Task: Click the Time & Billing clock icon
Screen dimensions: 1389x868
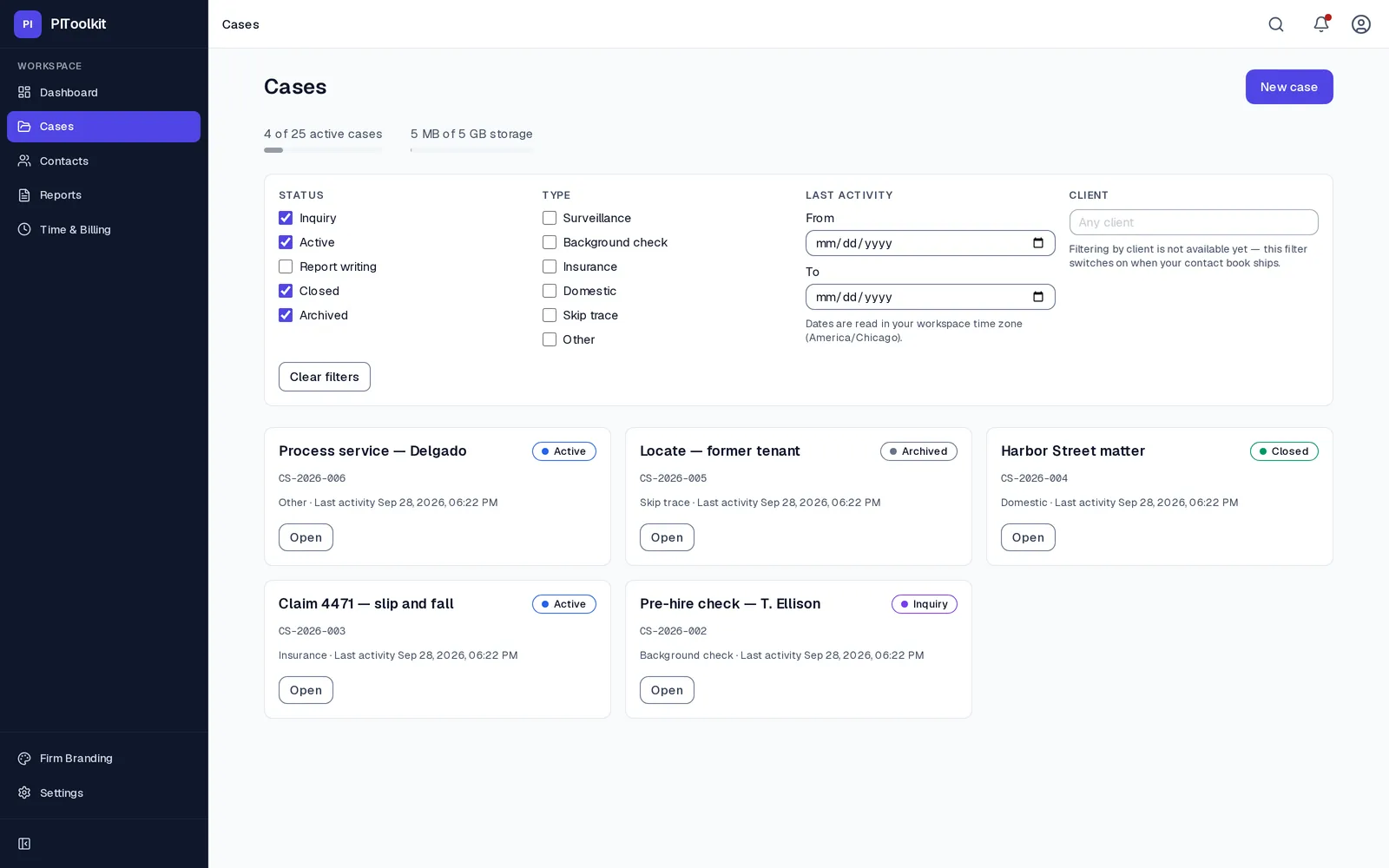Action: coord(24,229)
